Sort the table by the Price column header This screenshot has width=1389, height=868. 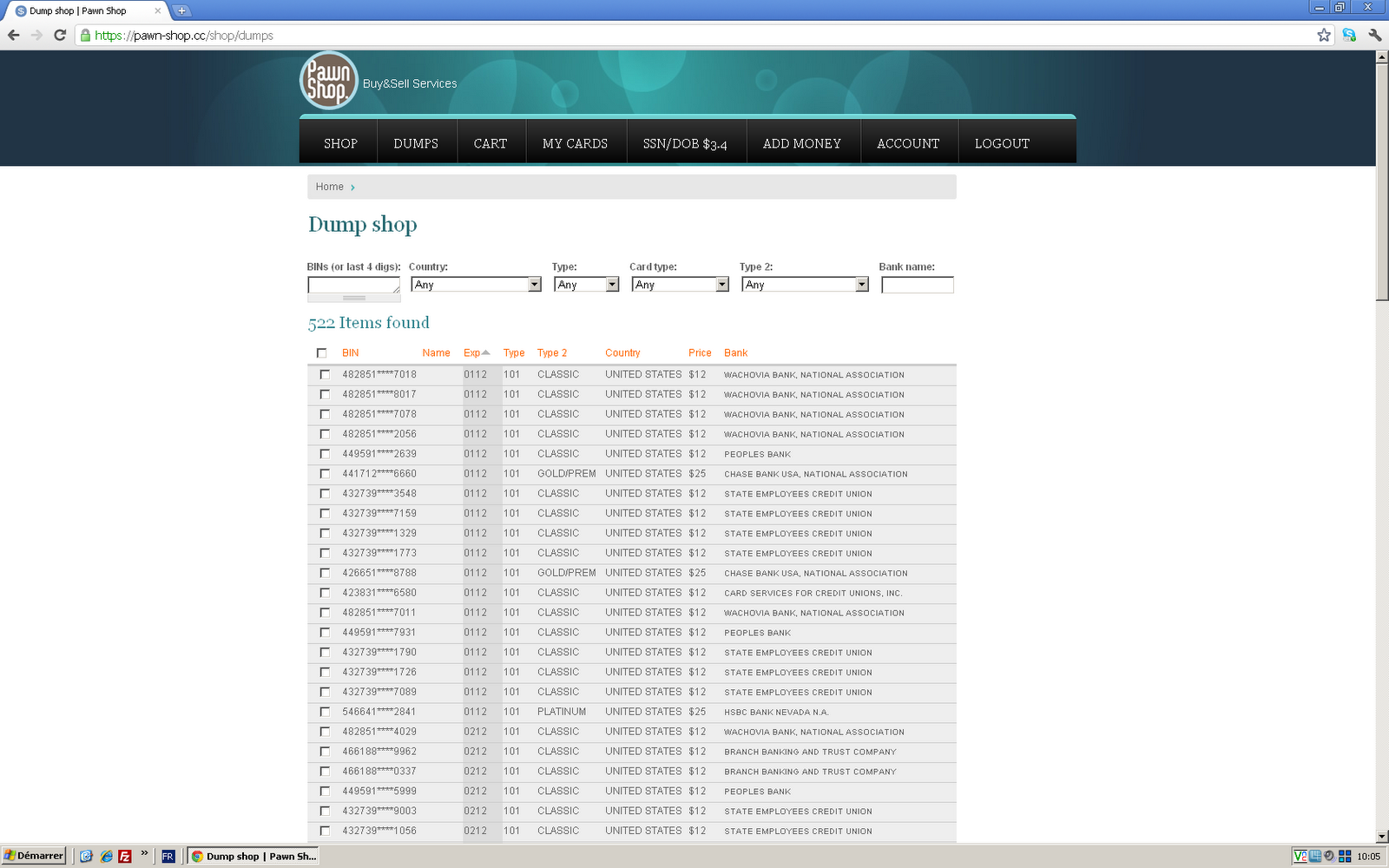pos(700,353)
